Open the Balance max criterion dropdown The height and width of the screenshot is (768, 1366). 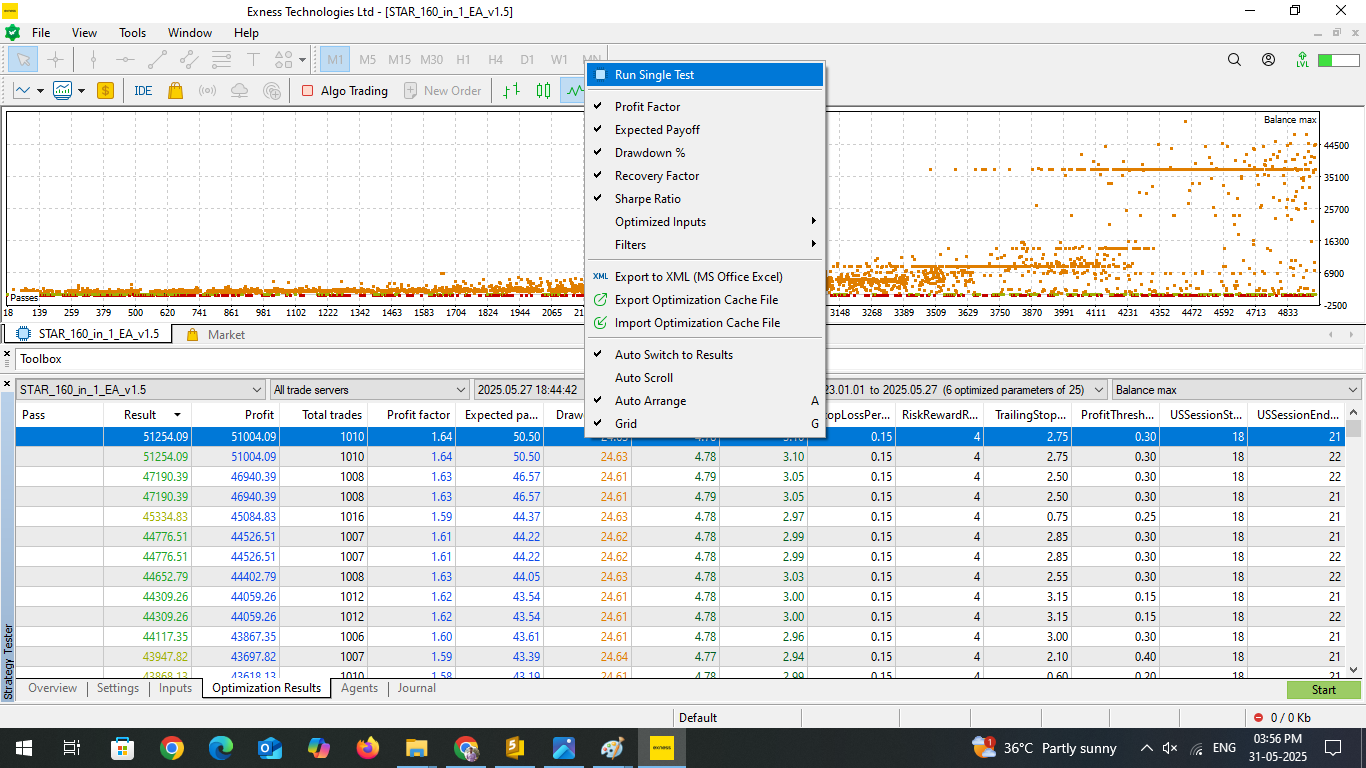(x=1236, y=390)
